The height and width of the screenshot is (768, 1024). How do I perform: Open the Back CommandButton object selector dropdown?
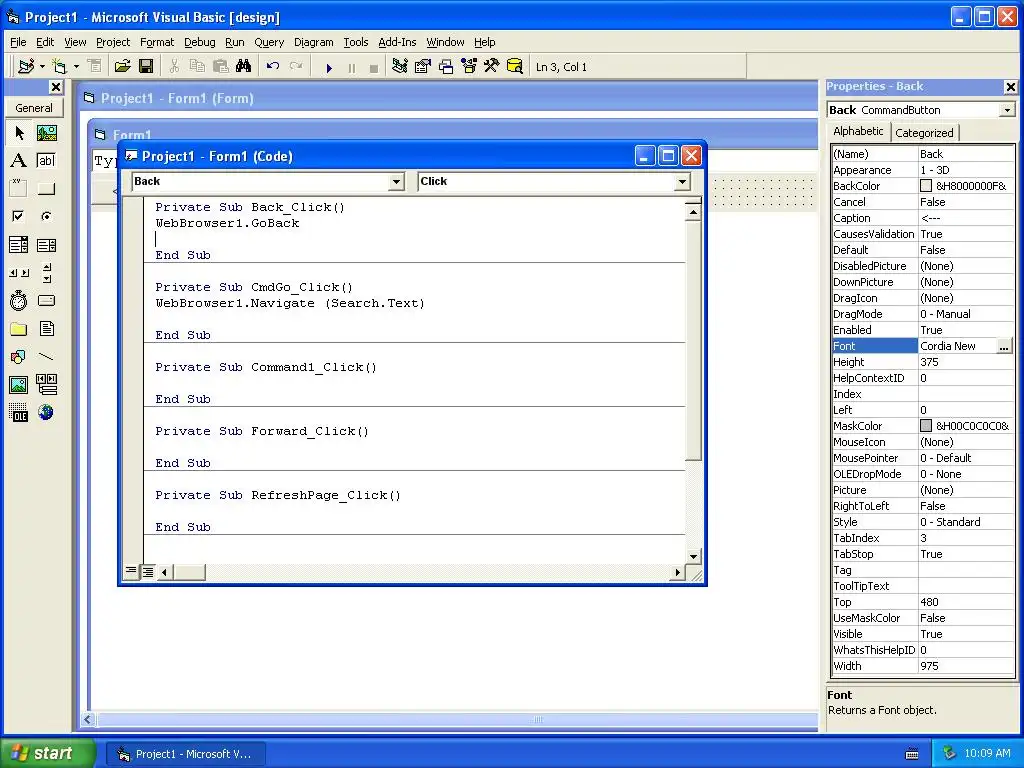click(x=1007, y=110)
